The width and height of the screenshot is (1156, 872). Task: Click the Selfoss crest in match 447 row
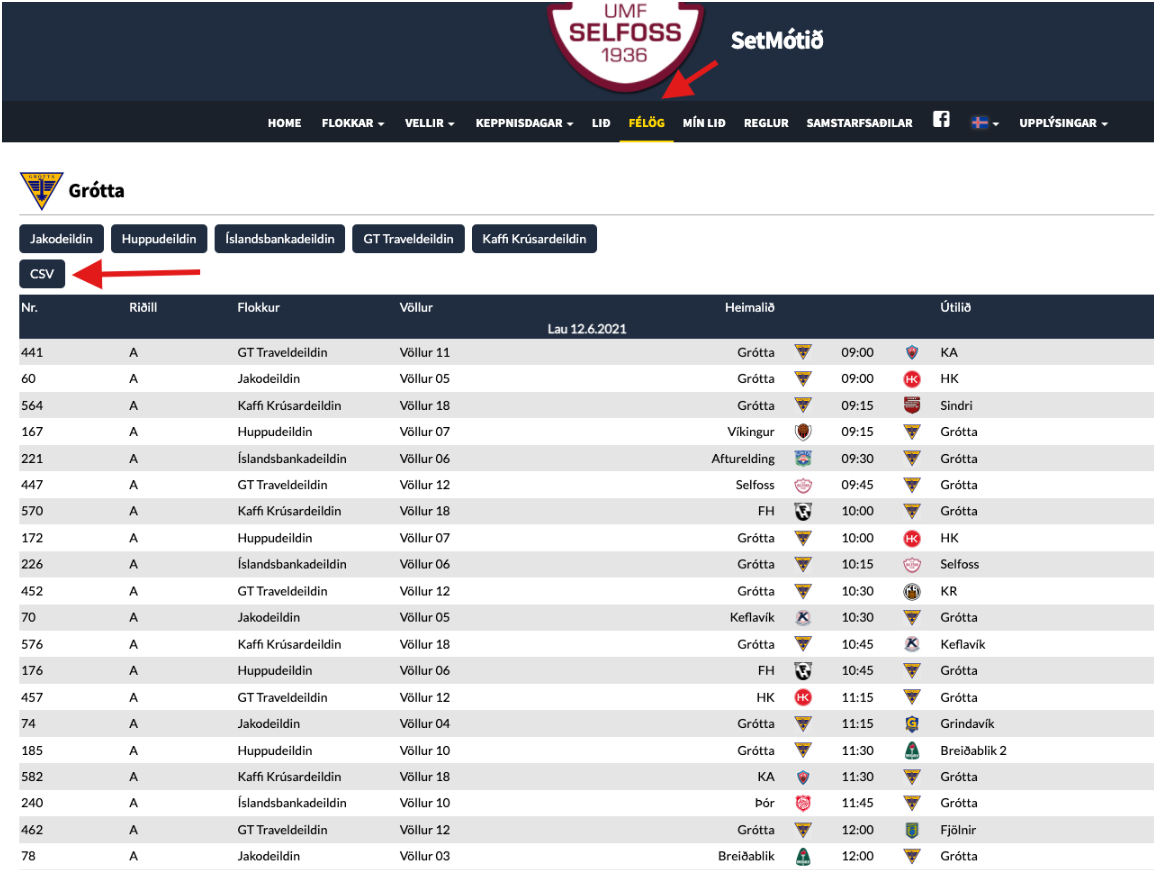click(803, 485)
